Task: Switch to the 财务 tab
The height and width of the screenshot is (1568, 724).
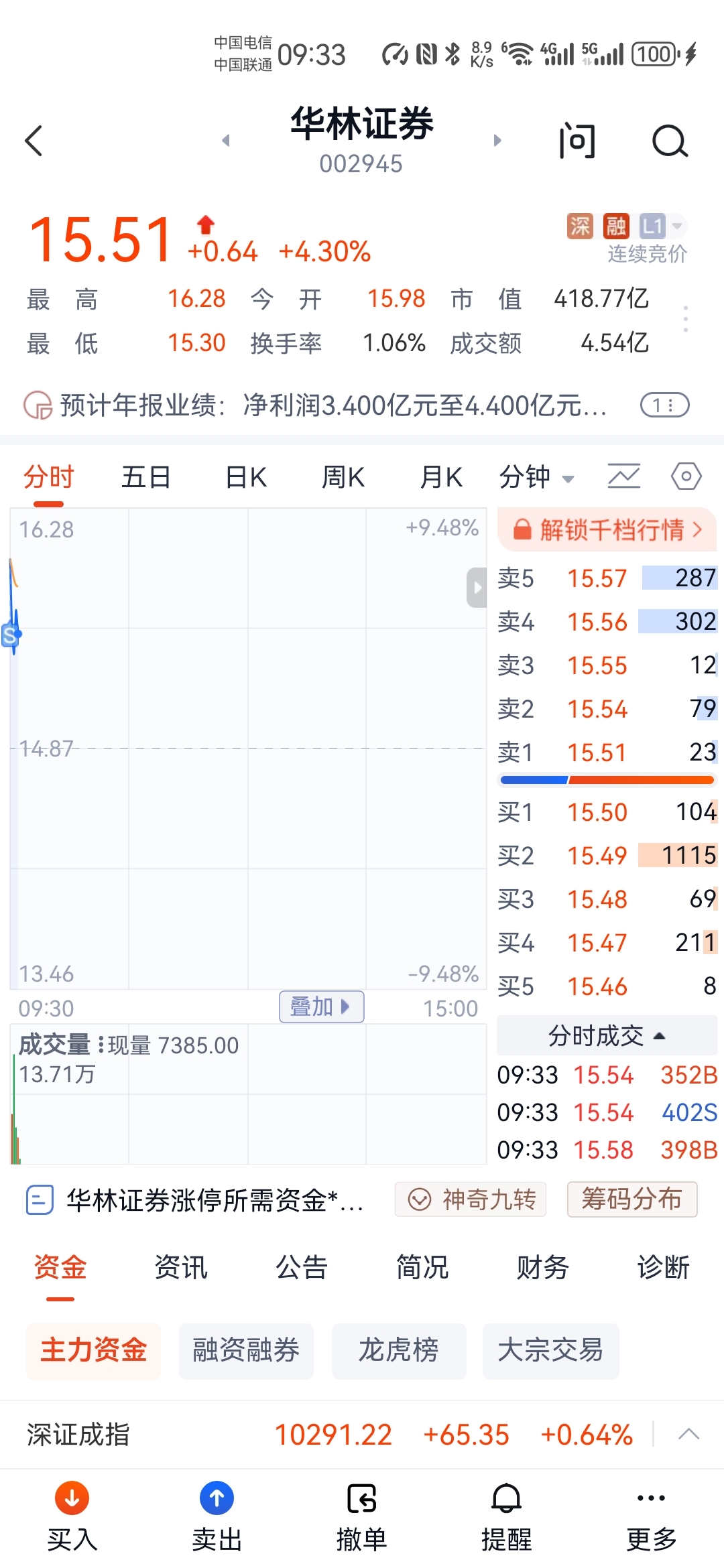Action: 543,1267
